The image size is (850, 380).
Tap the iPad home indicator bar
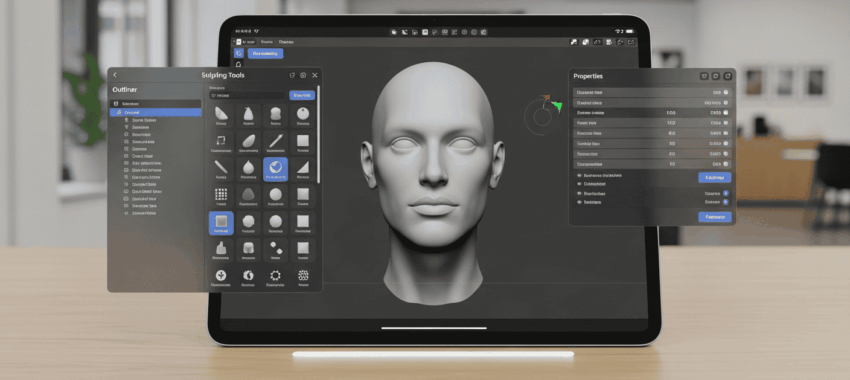tap(434, 327)
